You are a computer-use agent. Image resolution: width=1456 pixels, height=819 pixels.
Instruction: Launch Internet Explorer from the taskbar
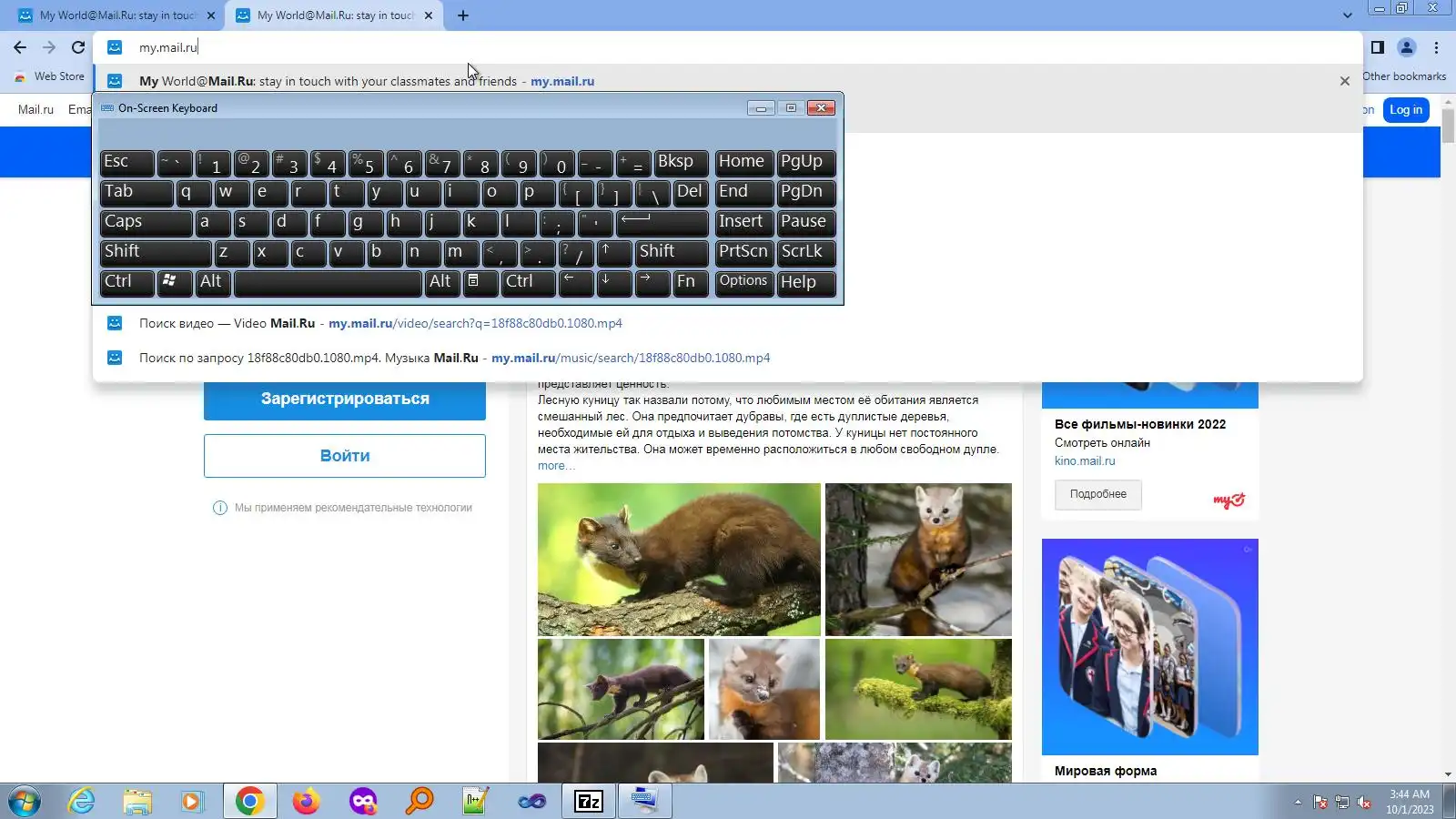82,802
